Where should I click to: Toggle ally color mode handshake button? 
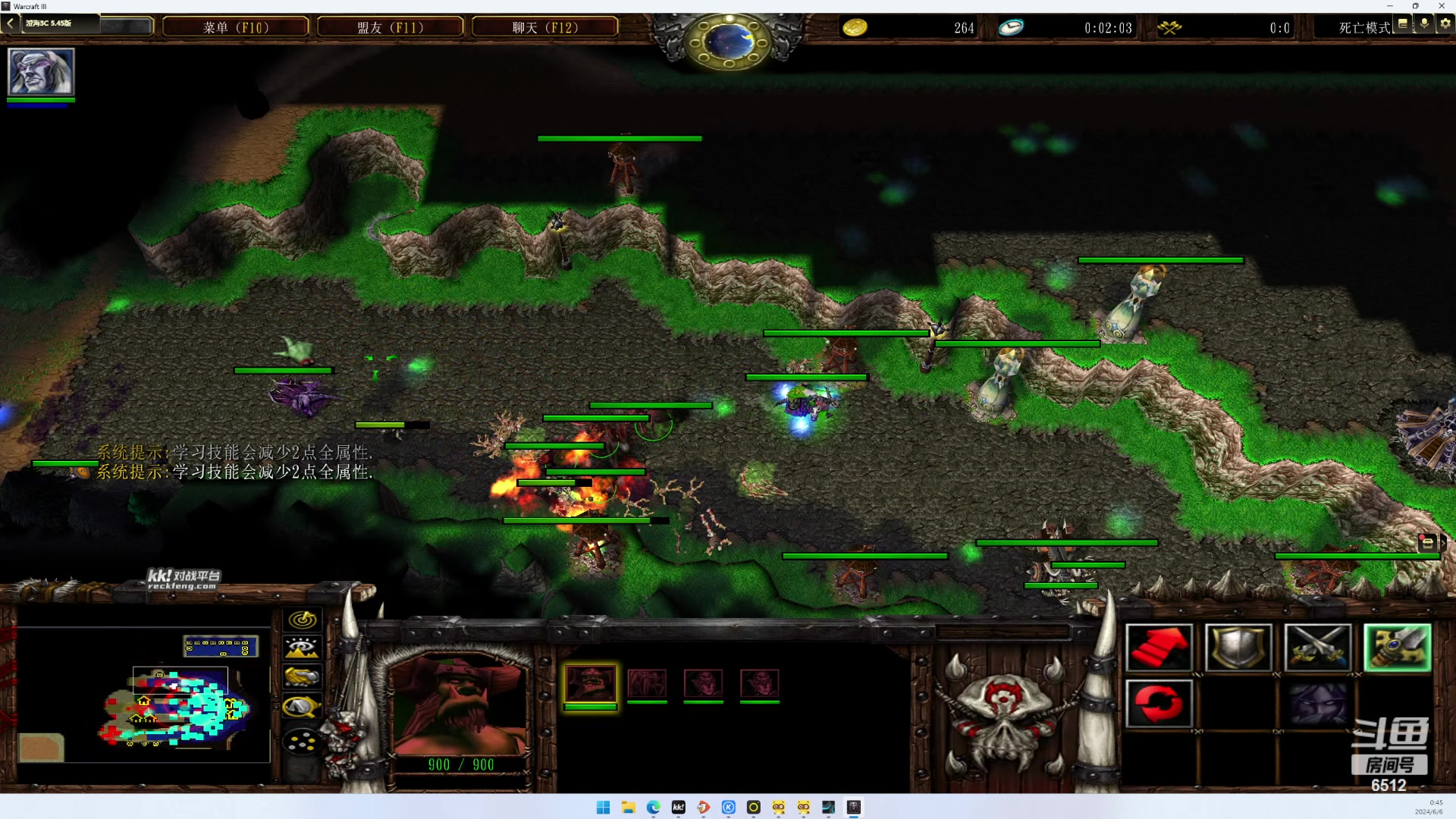click(x=302, y=676)
